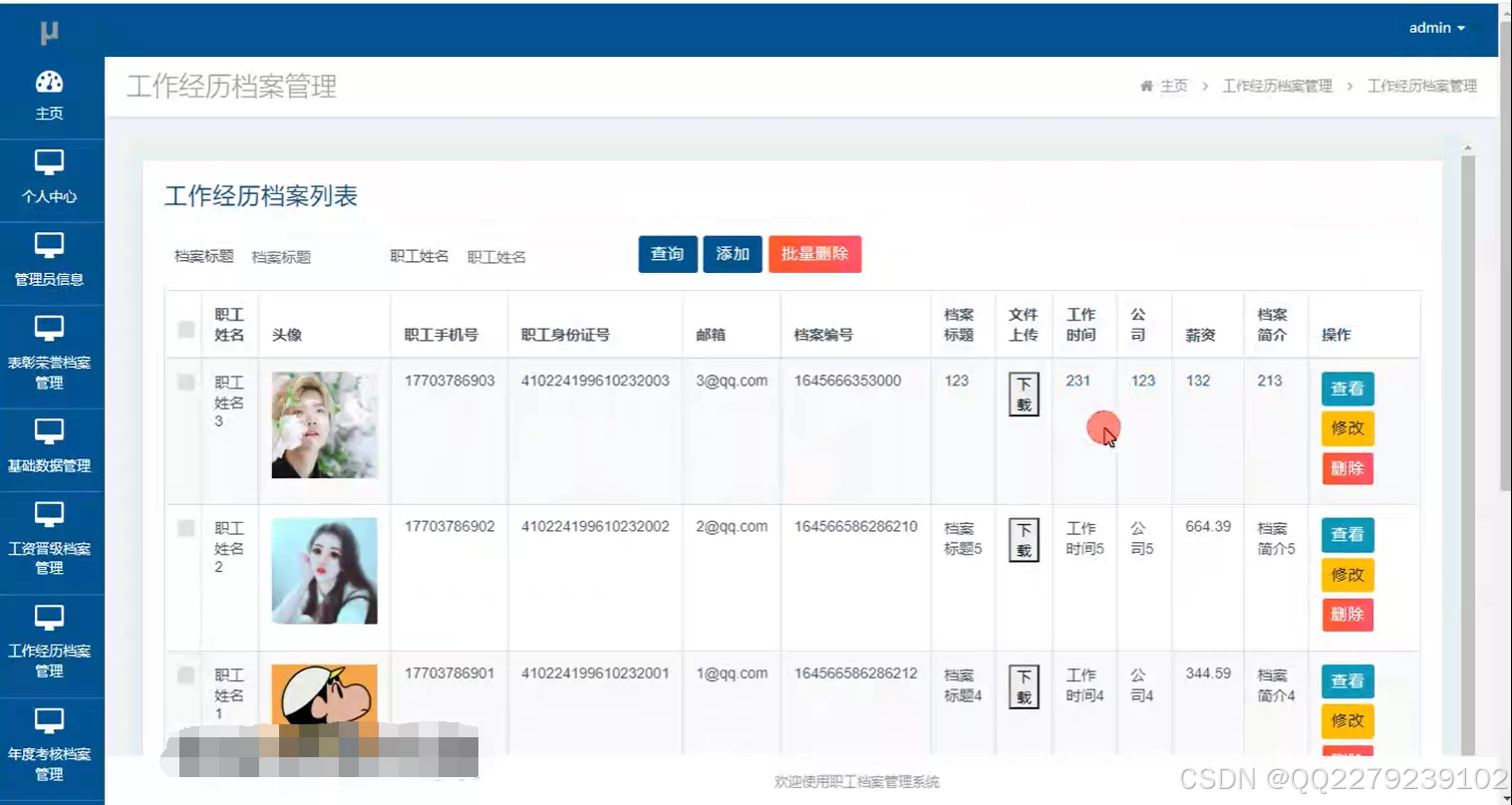Check the row checkbox for 职工姓名3

186,382
